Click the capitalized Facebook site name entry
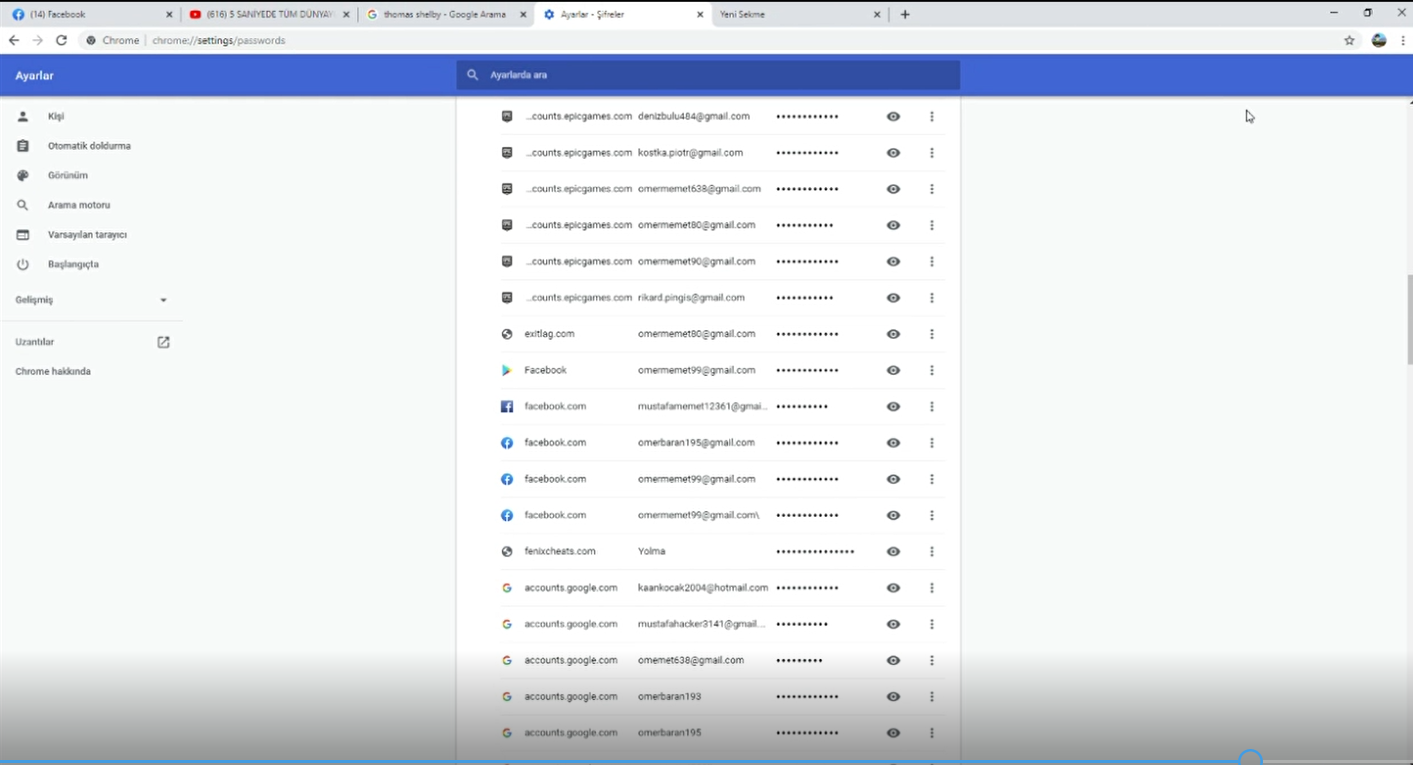The image size is (1413, 765). 545,370
